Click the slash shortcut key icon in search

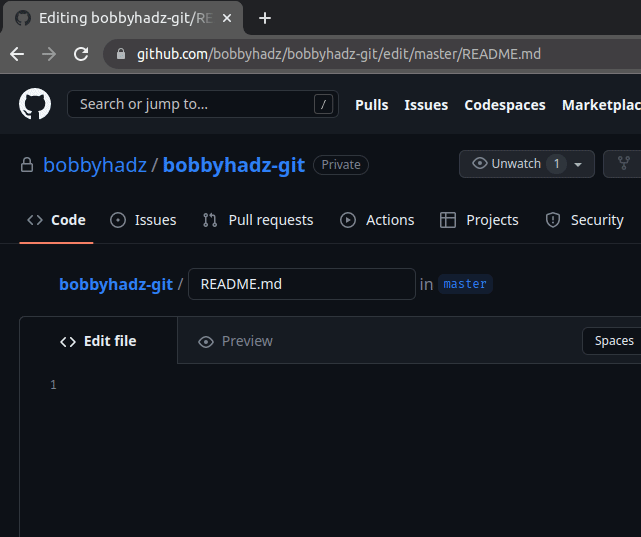323,105
